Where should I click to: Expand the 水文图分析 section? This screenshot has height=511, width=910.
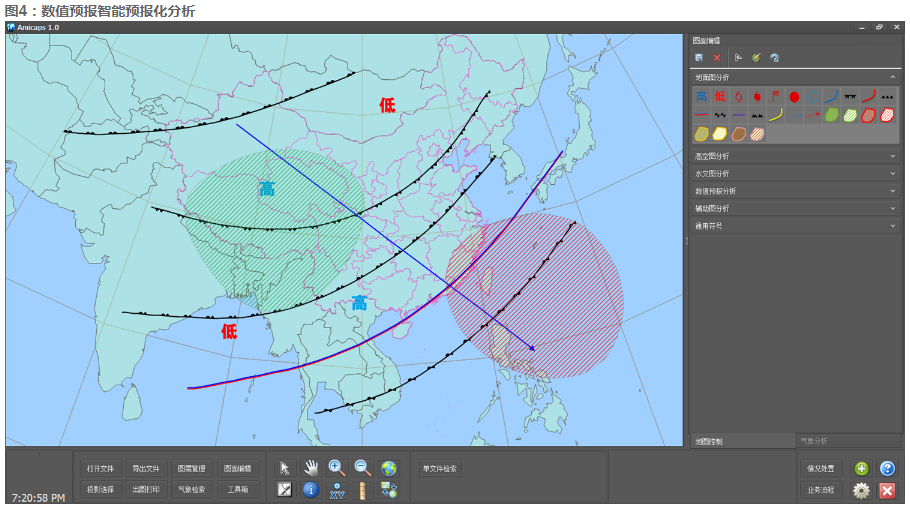click(x=795, y=174)
